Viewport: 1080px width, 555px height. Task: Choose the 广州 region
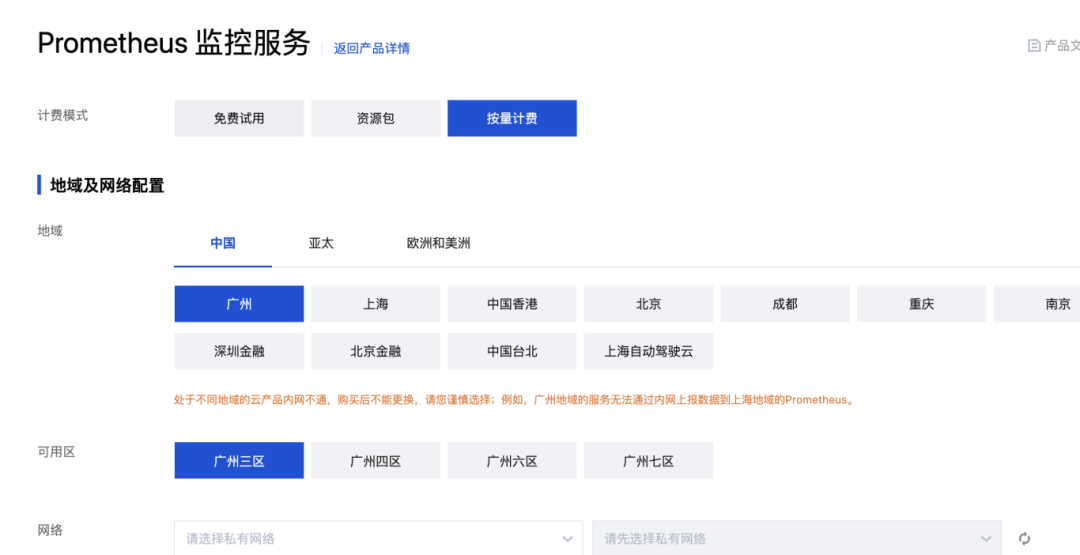(x=239, y=304)
